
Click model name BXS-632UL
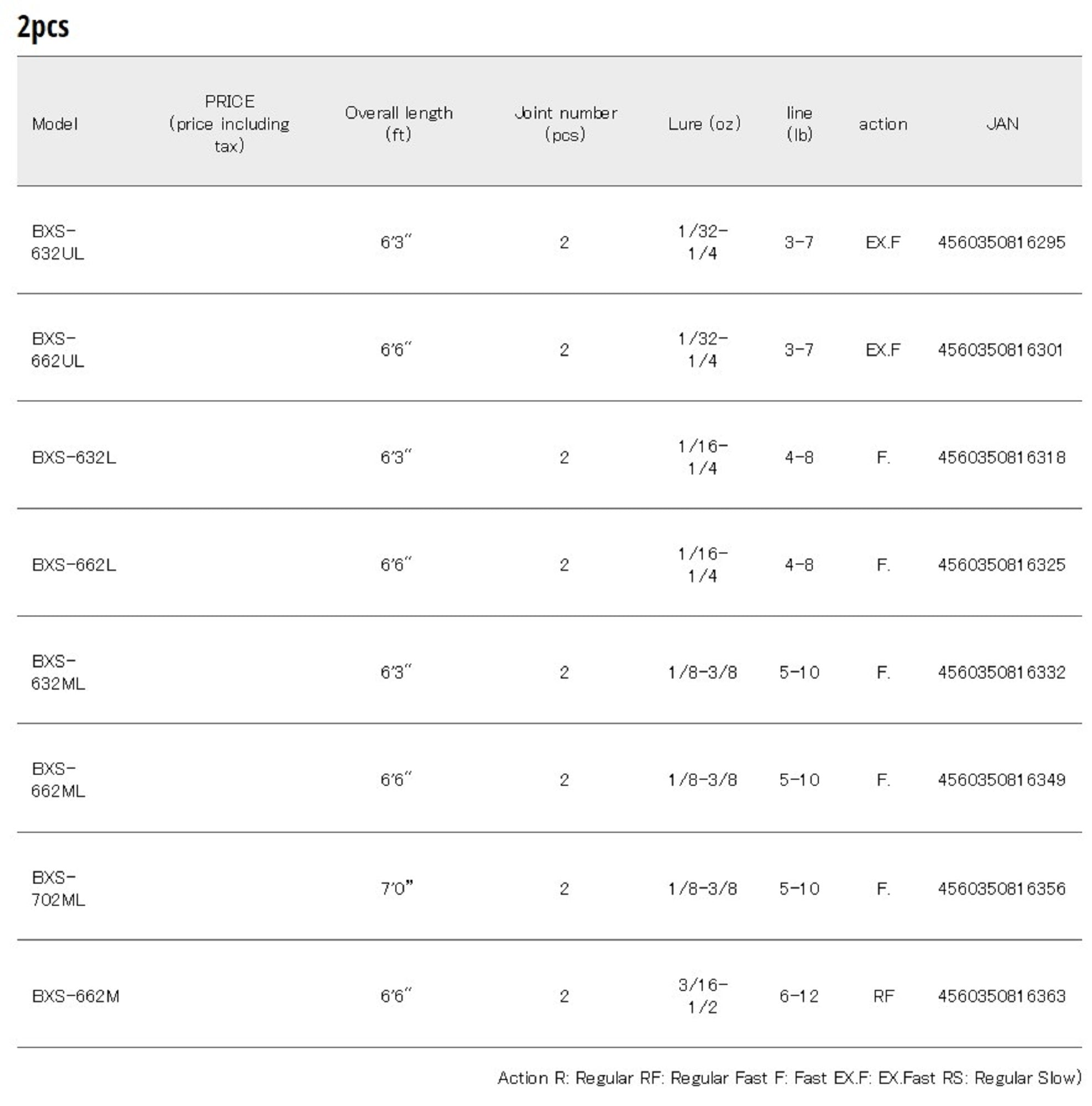click(x=58, y=242)
